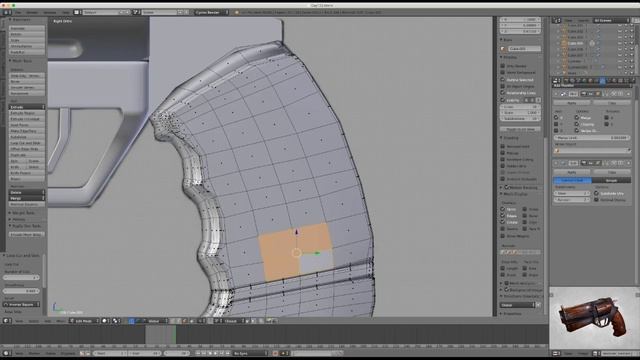Toggle Mirror modifier Clipping checkbox
The height and width of the screenshot is (360, 640).
pyautogui.click(x=577, y=124)
